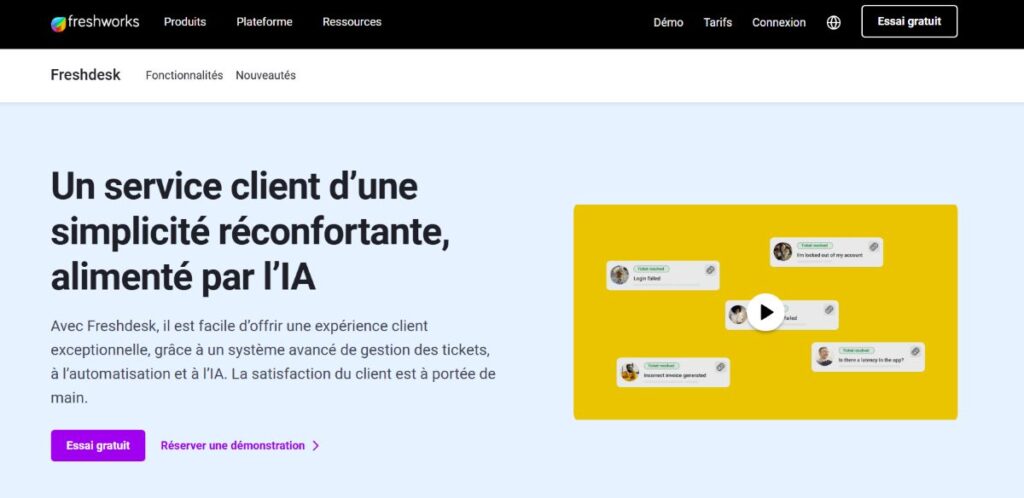Open the Fonctionnalités tab
Image resolution: width=1024 pixels, height=498 pixels.
(x=184, y=75)
